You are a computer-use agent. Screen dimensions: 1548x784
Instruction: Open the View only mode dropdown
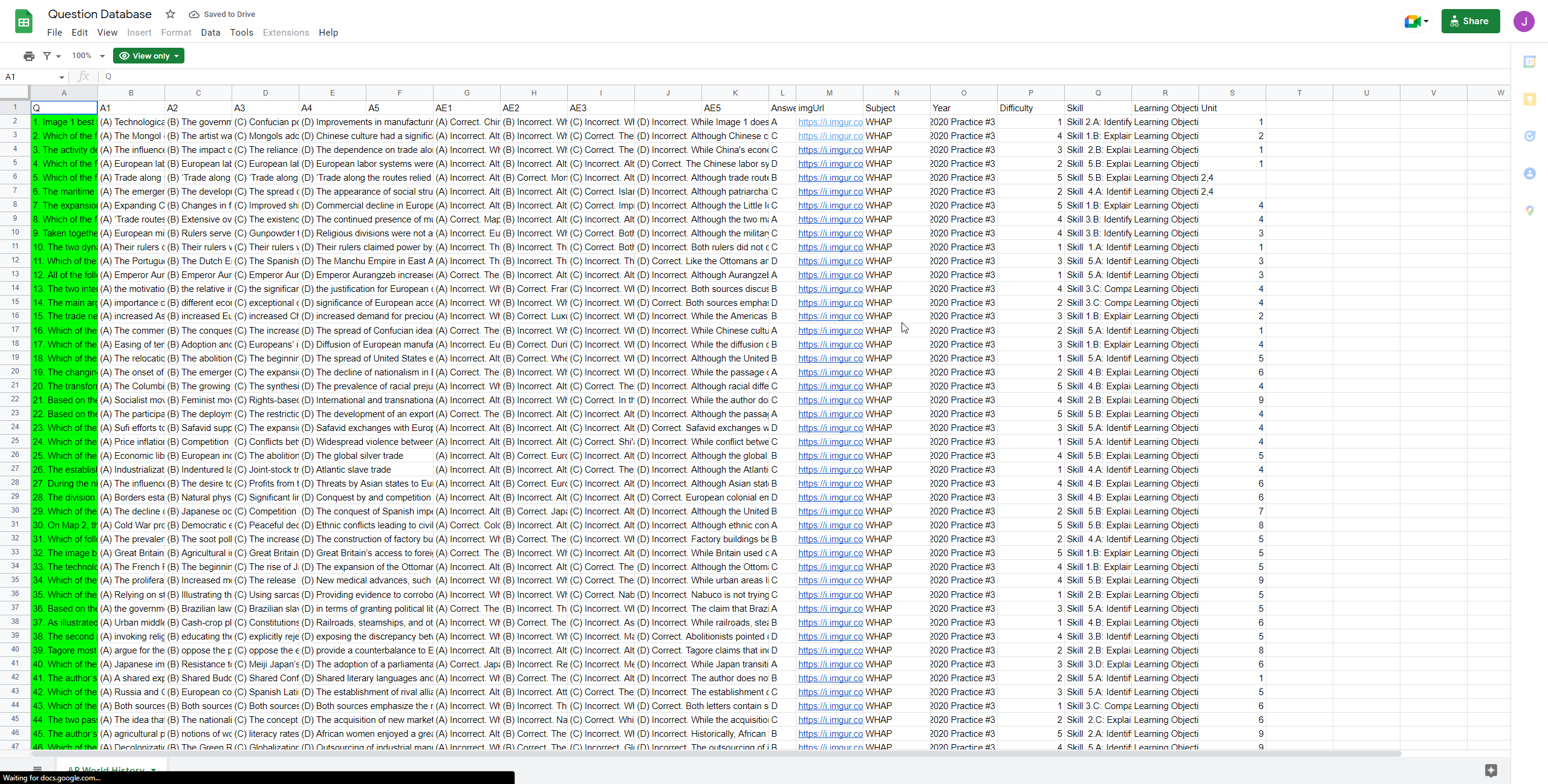149,56
